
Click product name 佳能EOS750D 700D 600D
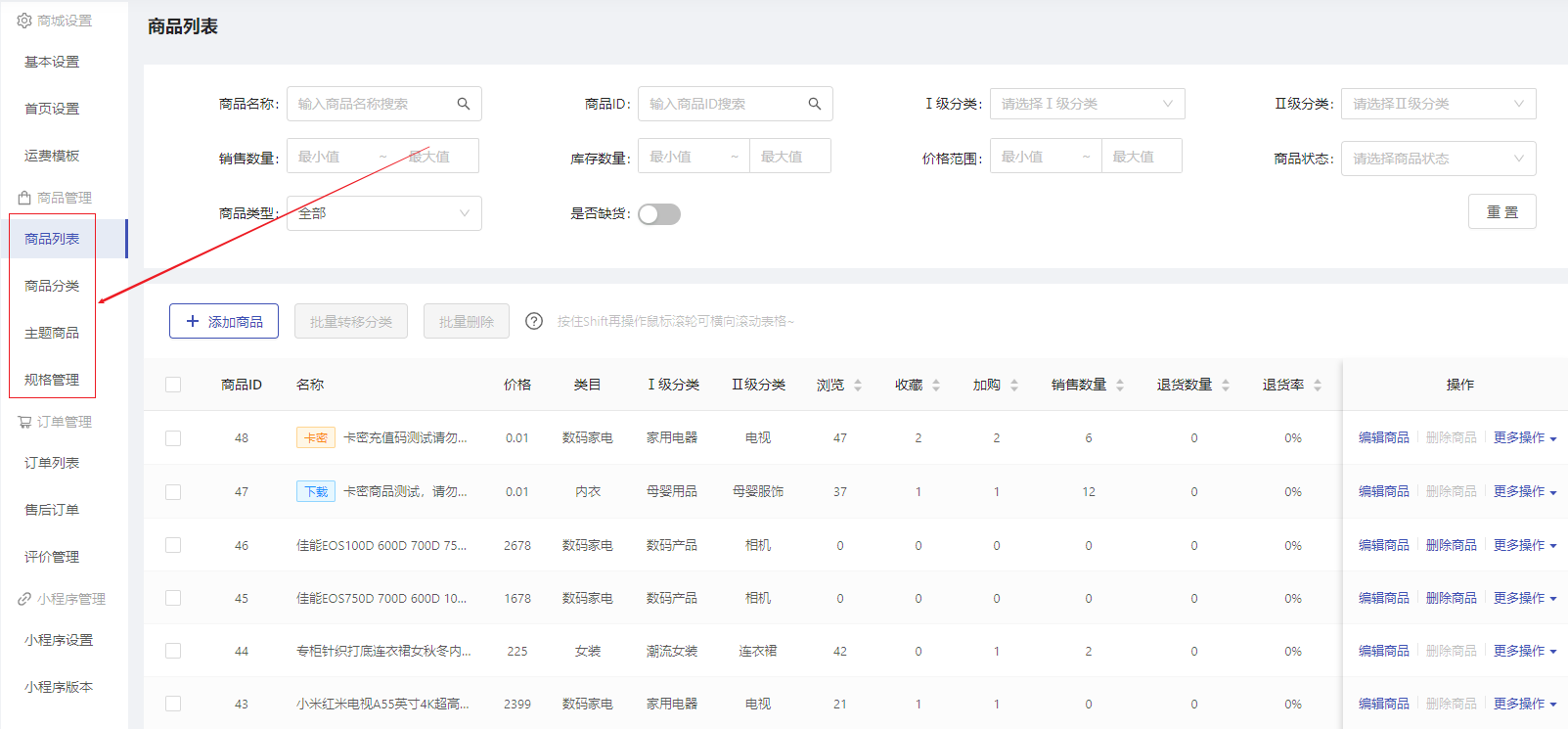tap(381, 598)
